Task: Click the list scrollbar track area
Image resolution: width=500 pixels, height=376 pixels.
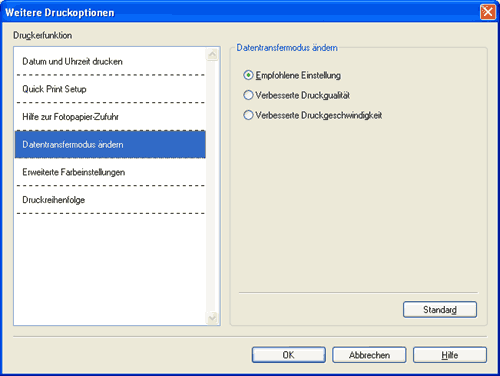Action: pyautogui.click(x=212, y=186)
